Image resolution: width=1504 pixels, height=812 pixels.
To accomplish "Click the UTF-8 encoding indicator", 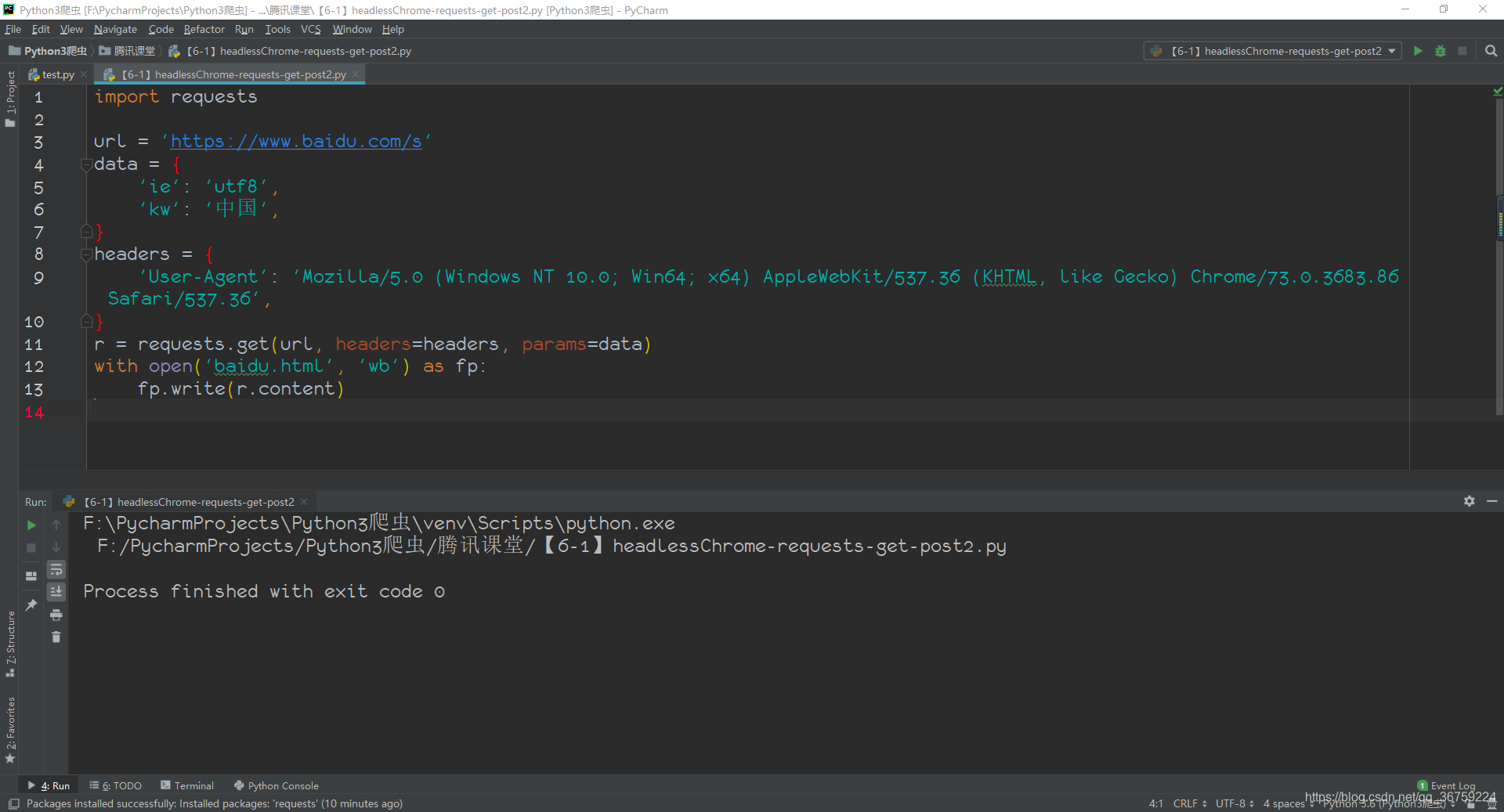I will (x=1232, y=803).
